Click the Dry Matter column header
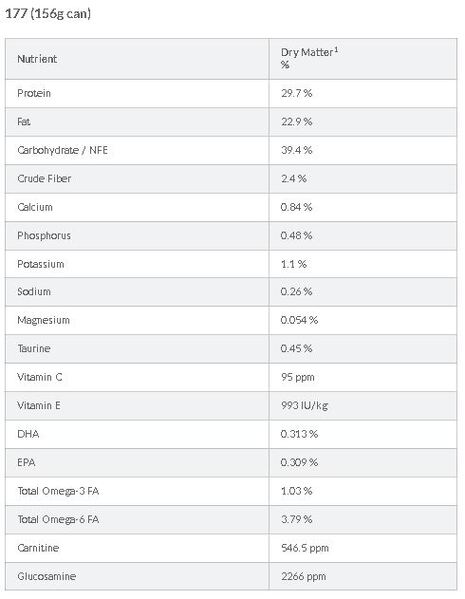The width and height of the screenshot is (465, 599). click(309, 58)
